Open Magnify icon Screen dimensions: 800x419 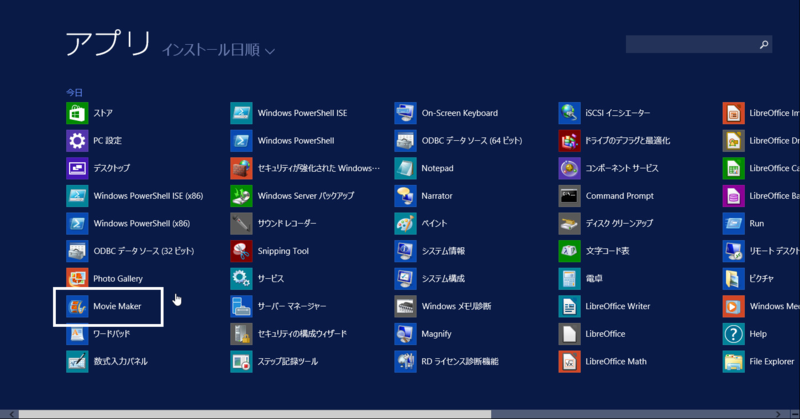coord(406,334)
